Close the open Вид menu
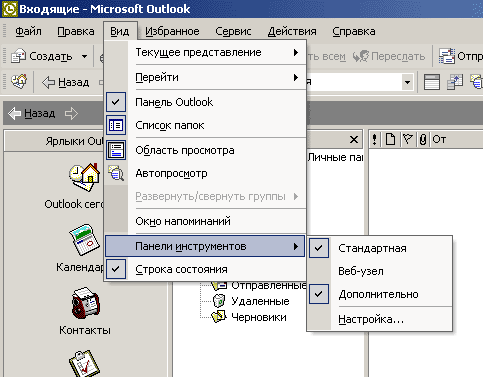The image size is (483, 377). [120, 31]
